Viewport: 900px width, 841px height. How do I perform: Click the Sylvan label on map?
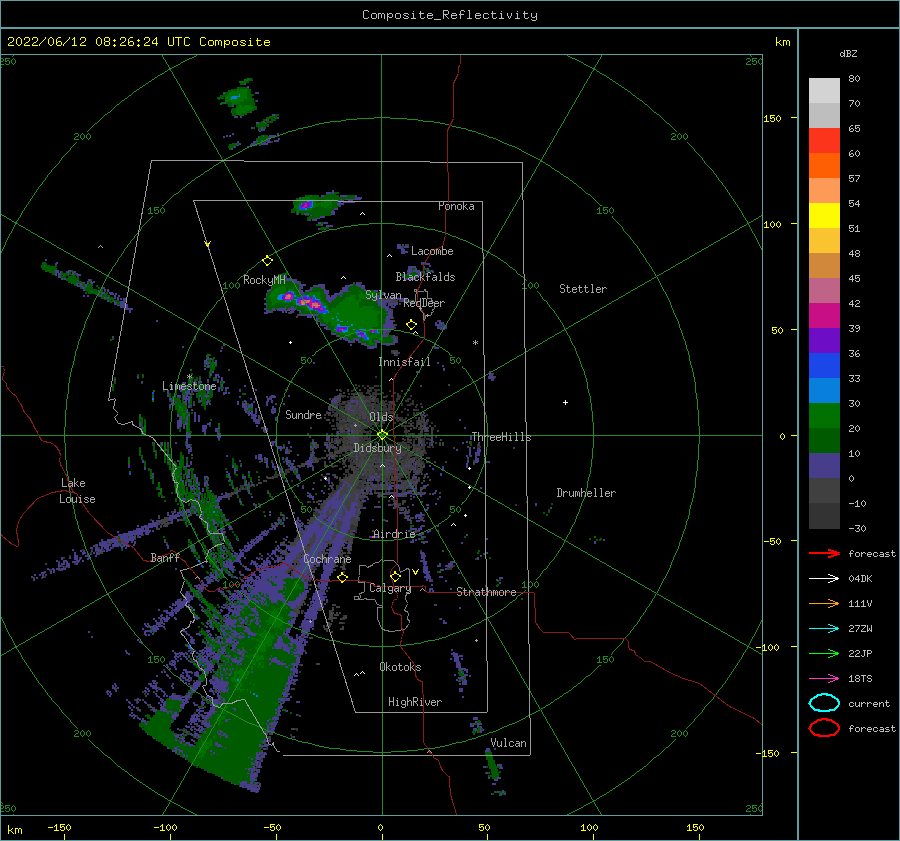(x=383, y=296)
